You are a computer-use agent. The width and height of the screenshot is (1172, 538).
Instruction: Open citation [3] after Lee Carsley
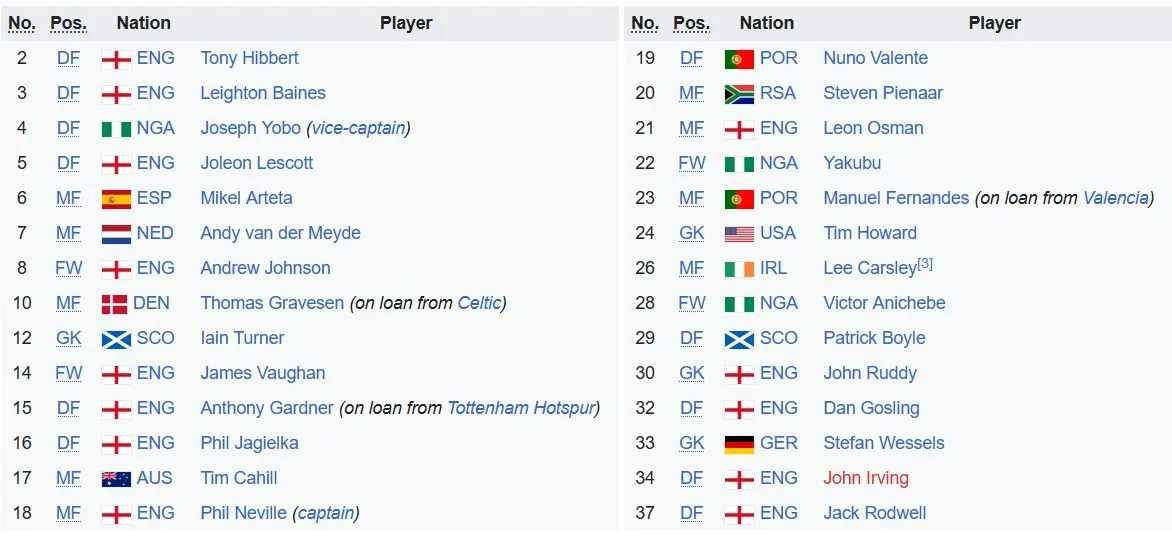(x=925, y=263)
